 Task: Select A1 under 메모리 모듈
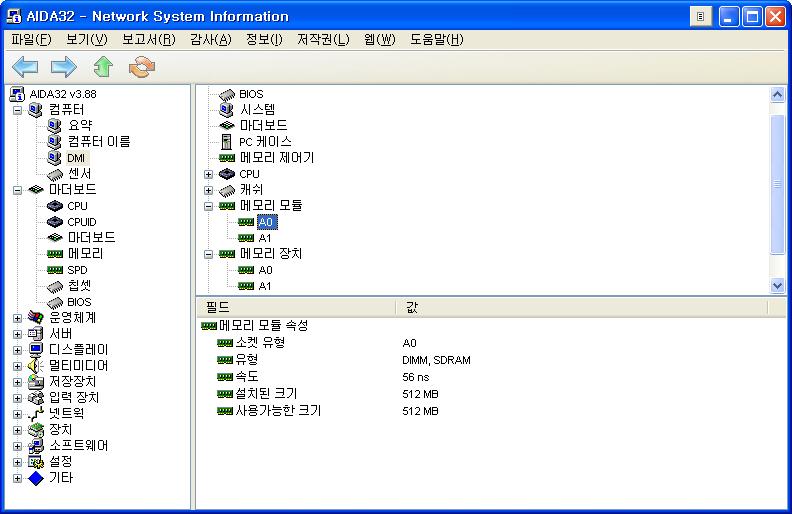pos(265,238)
